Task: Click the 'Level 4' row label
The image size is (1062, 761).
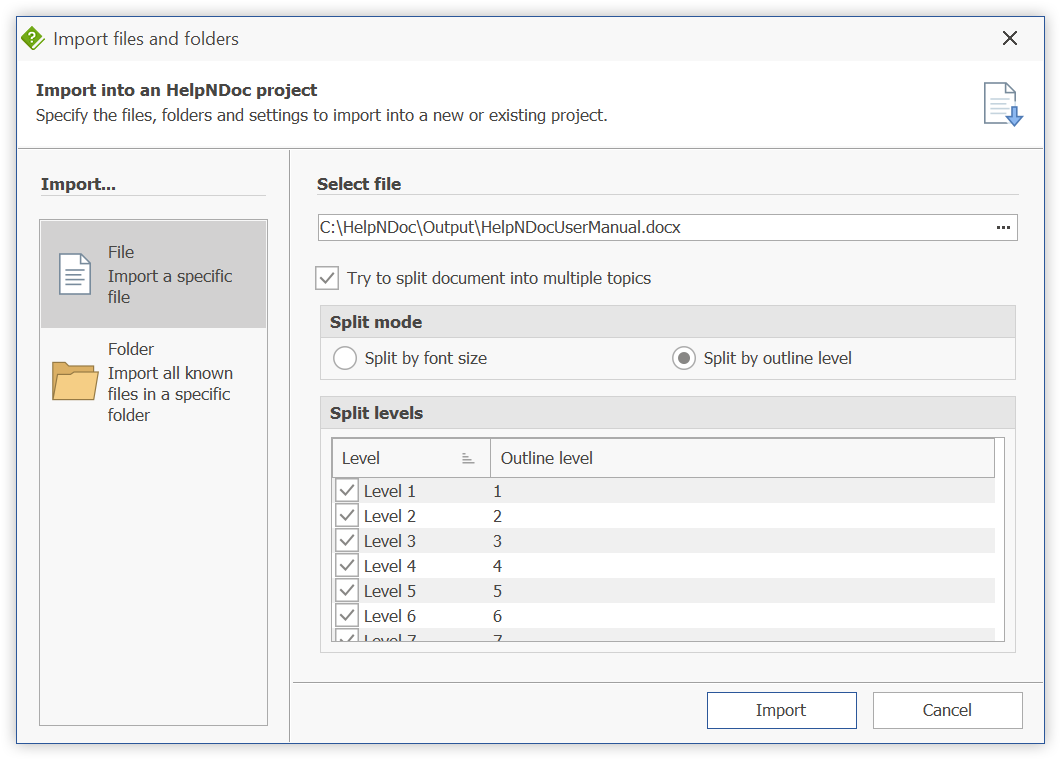Action: pos(389,566)
